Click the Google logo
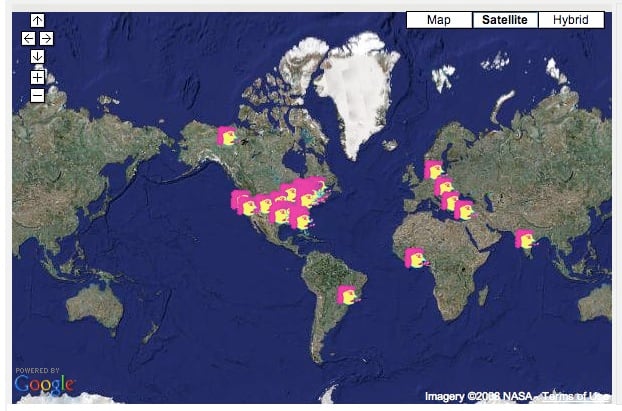 [44, 385]
